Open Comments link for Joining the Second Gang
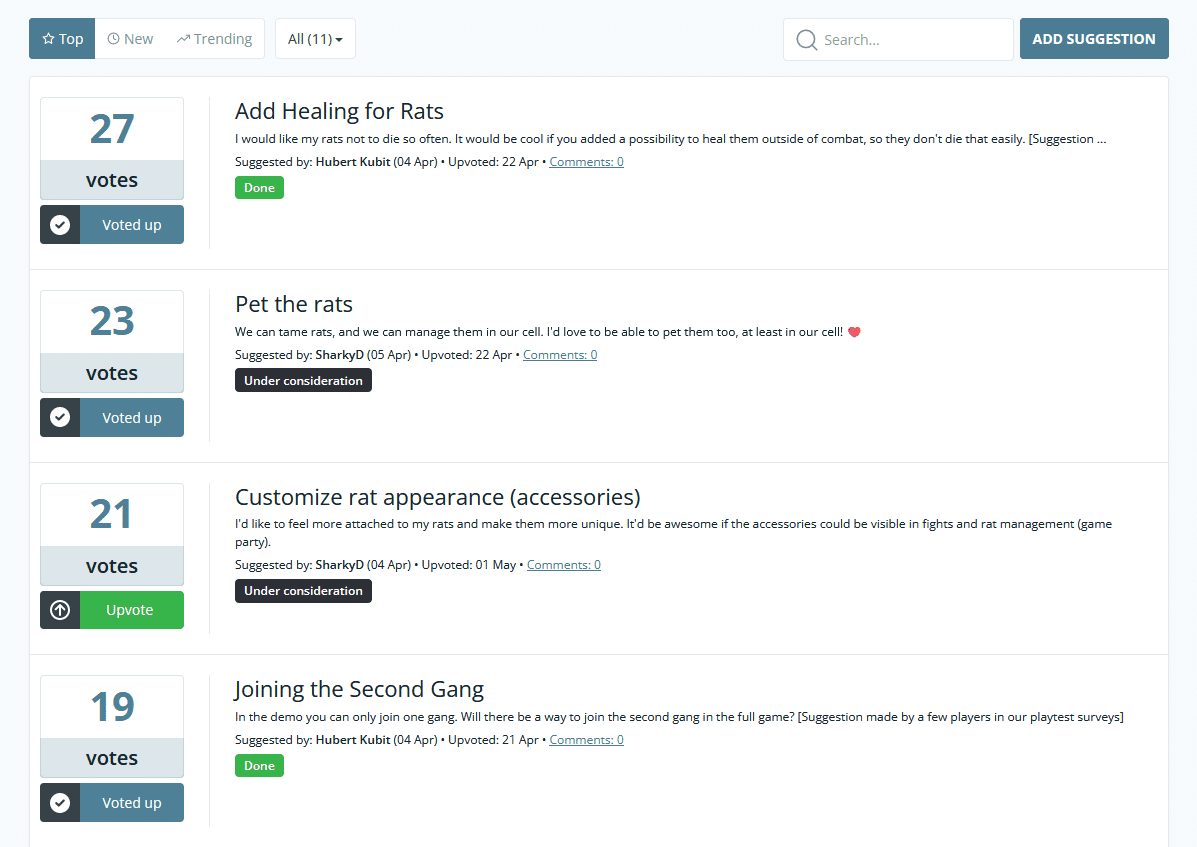The width and height of the screenshot is (1197, 847). 586,739
